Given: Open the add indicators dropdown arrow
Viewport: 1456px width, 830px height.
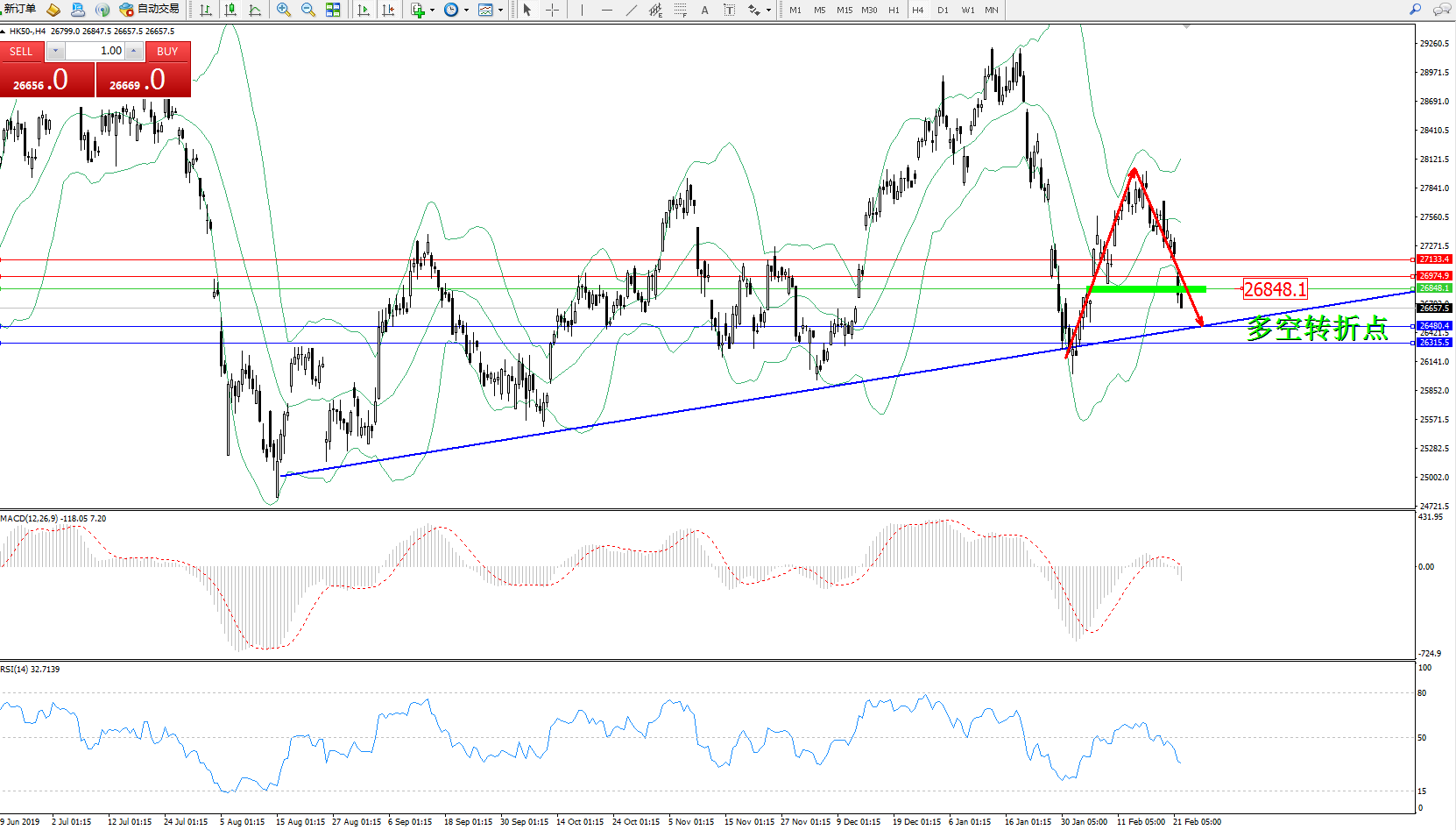Looking at the screenshot, I should pos(432,11).
